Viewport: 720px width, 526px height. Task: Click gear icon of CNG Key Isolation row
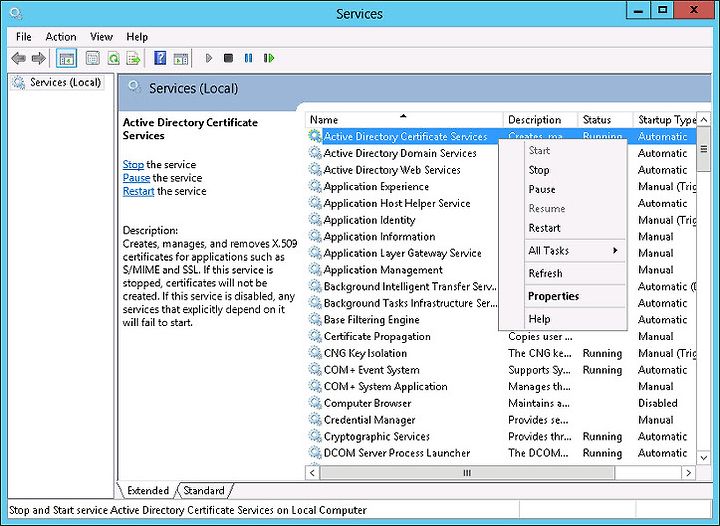pos(315,353)
